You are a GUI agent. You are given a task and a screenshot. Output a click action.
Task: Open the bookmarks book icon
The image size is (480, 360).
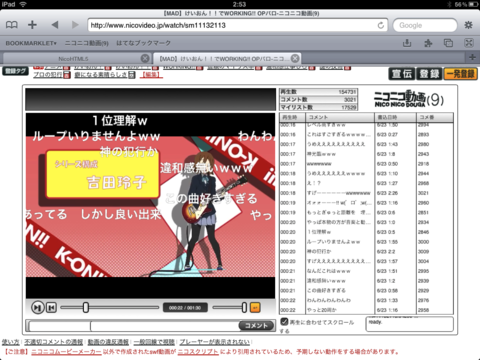tap(12, 25)
